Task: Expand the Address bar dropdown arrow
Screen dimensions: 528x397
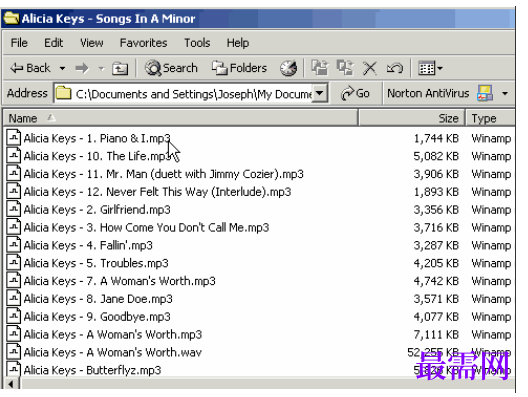Action: pyautogui.click(x=320, y=93)
